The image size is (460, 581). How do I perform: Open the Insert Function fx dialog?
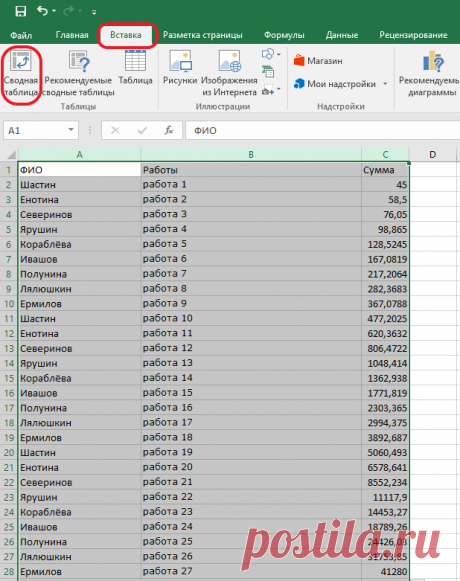[169, 130]
